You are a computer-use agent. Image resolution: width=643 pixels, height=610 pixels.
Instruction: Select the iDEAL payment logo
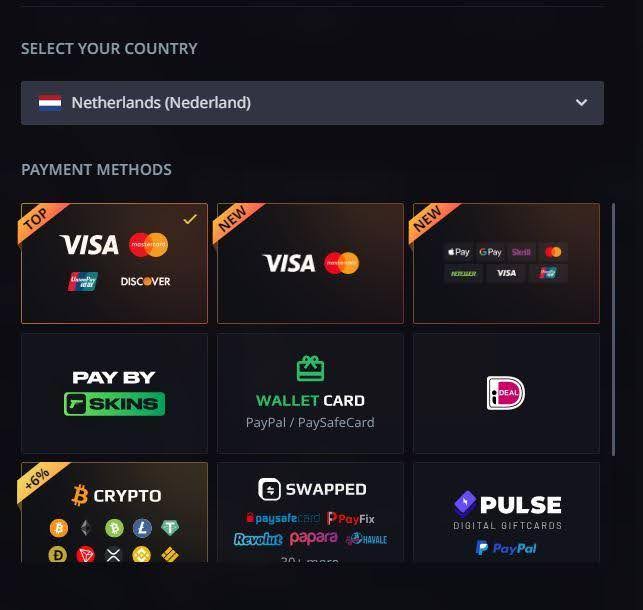tap(505, 393)
